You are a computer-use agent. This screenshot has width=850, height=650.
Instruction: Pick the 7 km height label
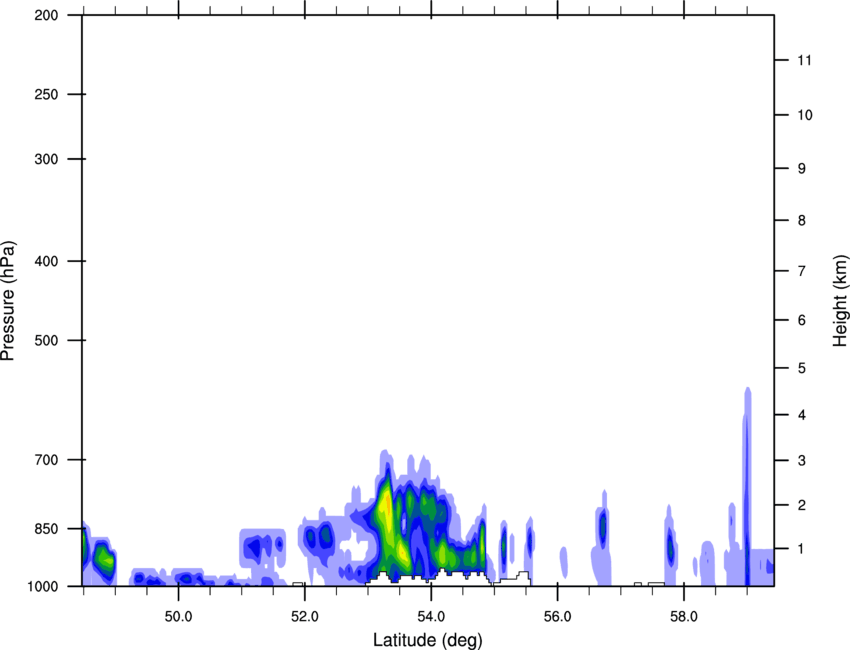click(802, 271)
